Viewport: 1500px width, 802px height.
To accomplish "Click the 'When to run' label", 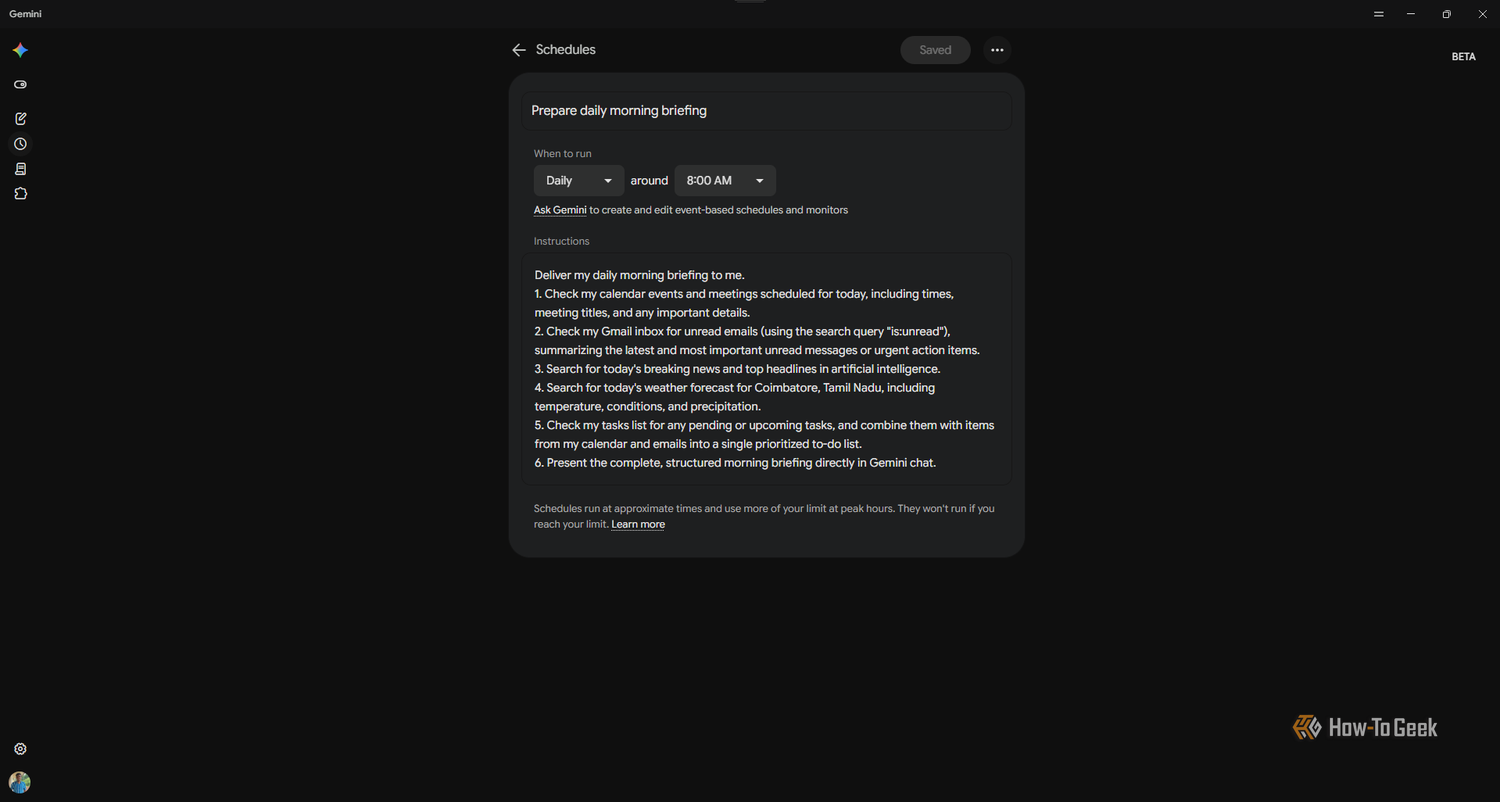I will [563, 154].
